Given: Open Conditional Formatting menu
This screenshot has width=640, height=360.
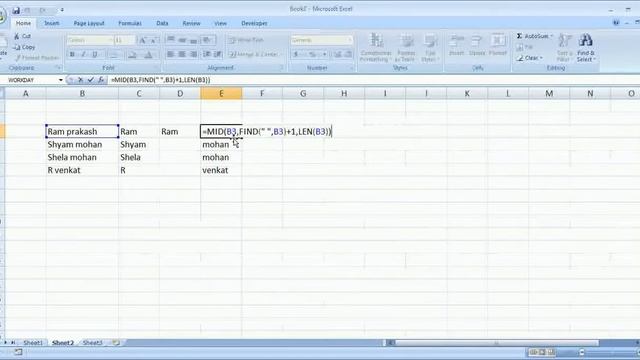Looking at the screenshot, I should click(376, 47).
